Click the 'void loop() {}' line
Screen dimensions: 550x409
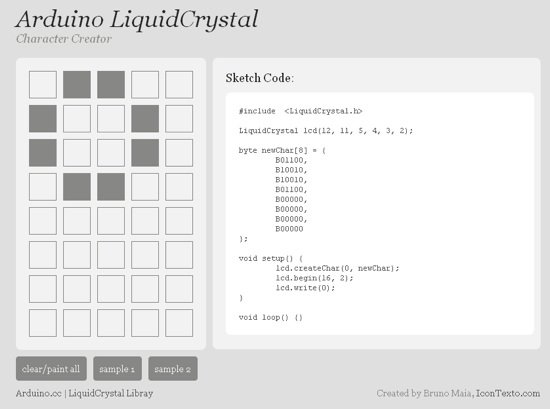pyautogui.click(x=271, y=317)
